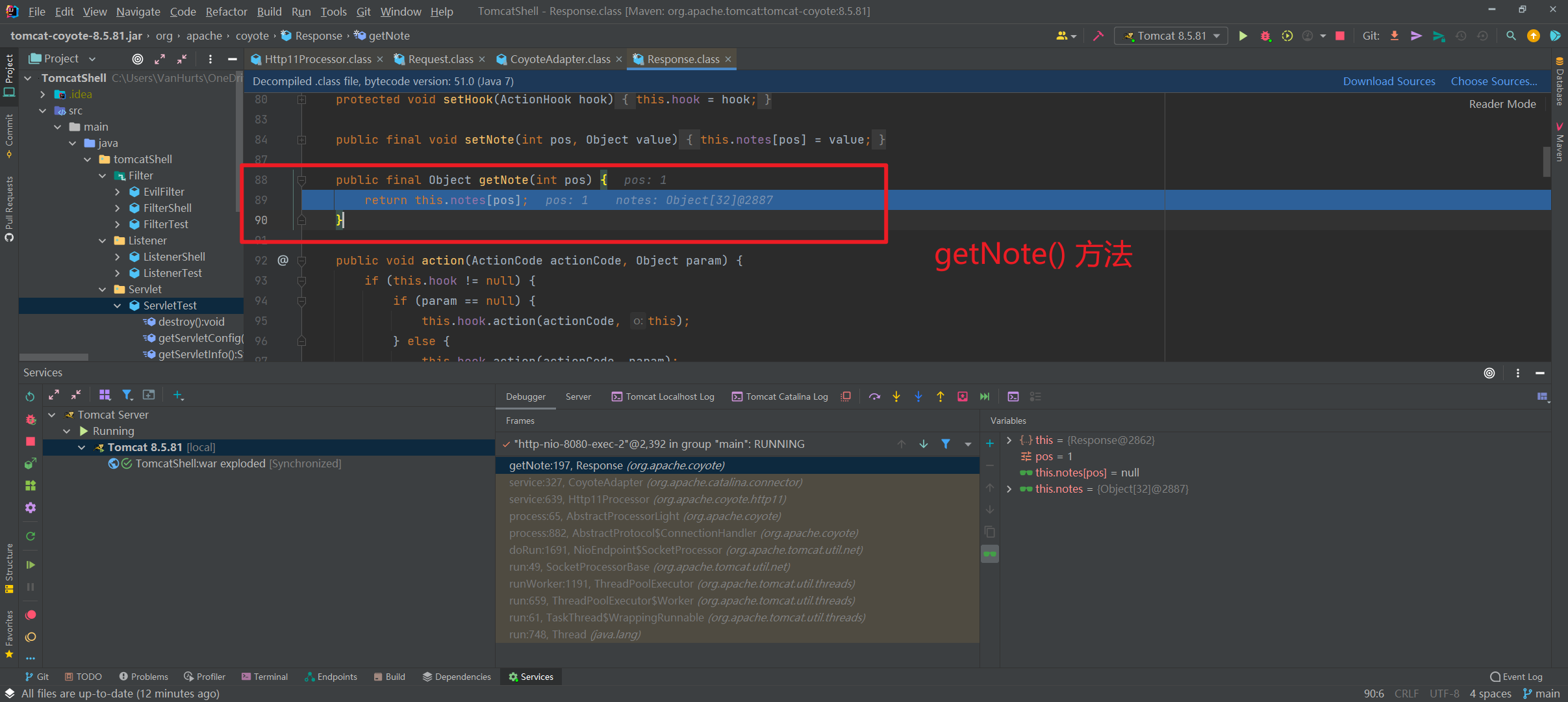This screenshot has height=702, width=1568.
Task: Open the Everywhere search magnifier icon
Action: 1511,36
